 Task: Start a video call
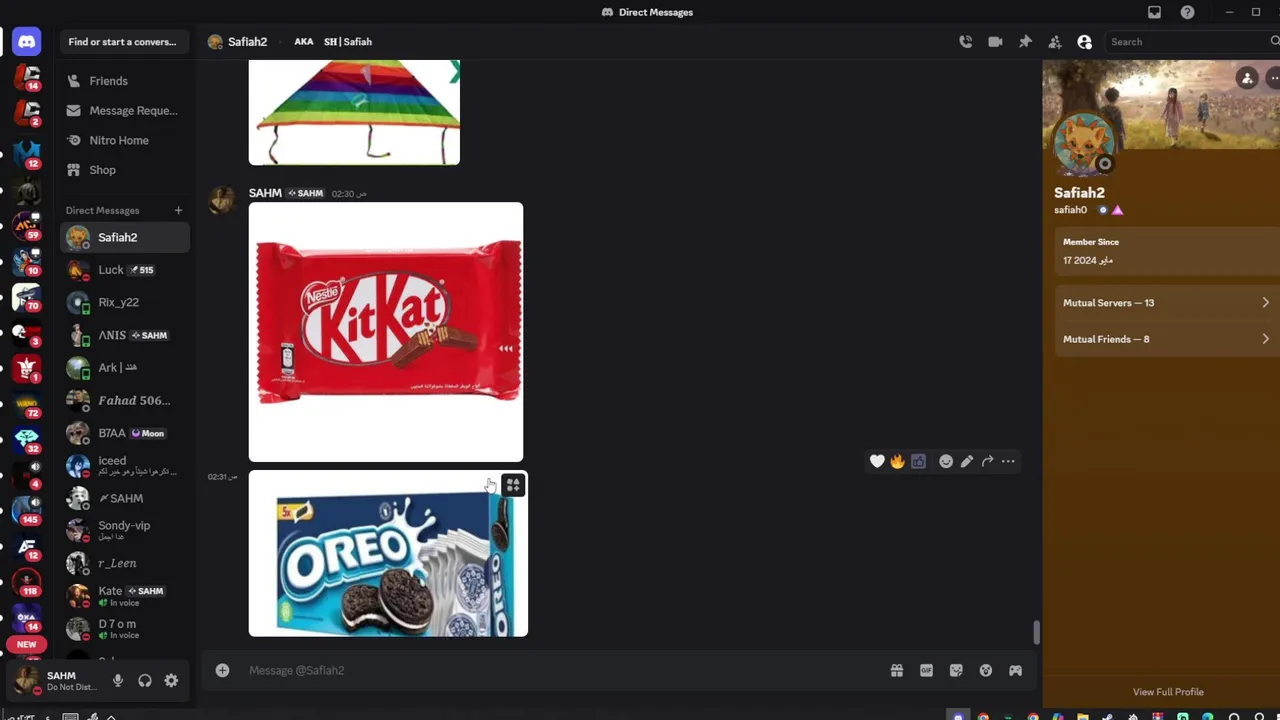[995, 42]
